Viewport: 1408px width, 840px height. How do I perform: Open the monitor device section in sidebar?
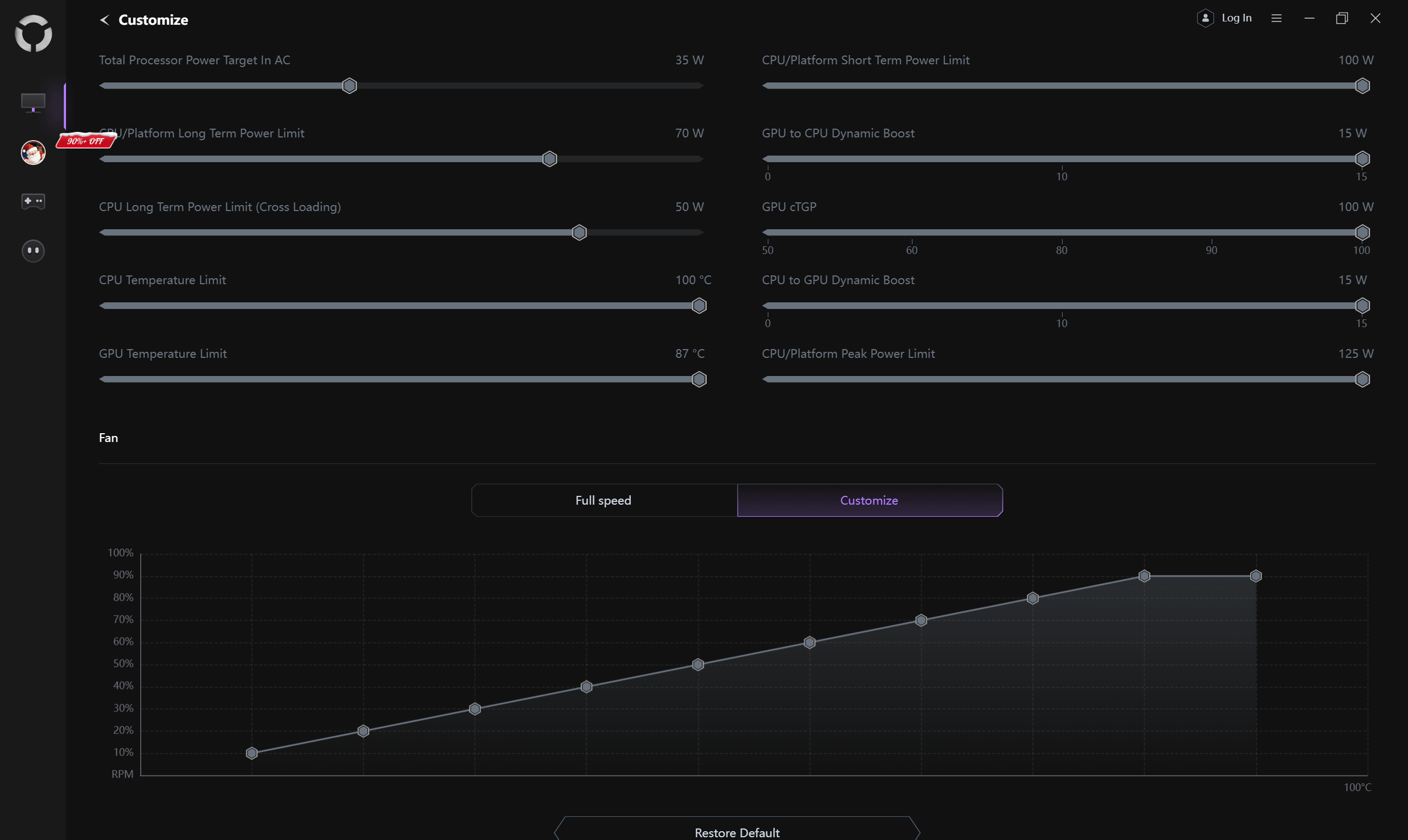[34, 102]
